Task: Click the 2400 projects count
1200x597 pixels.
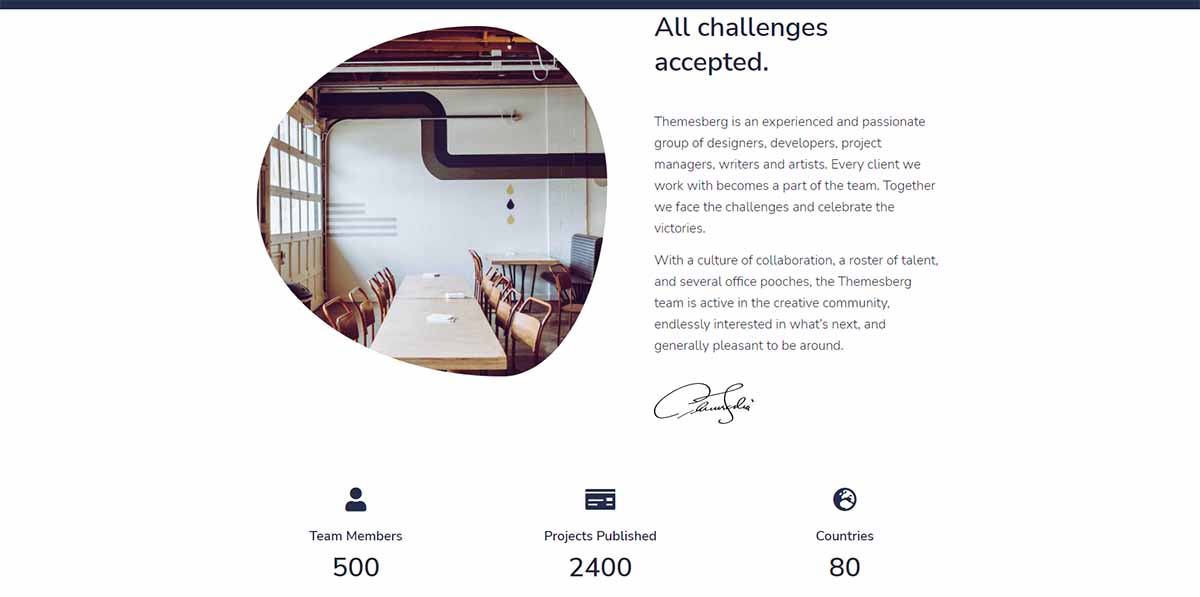Action: coord(600,567)
